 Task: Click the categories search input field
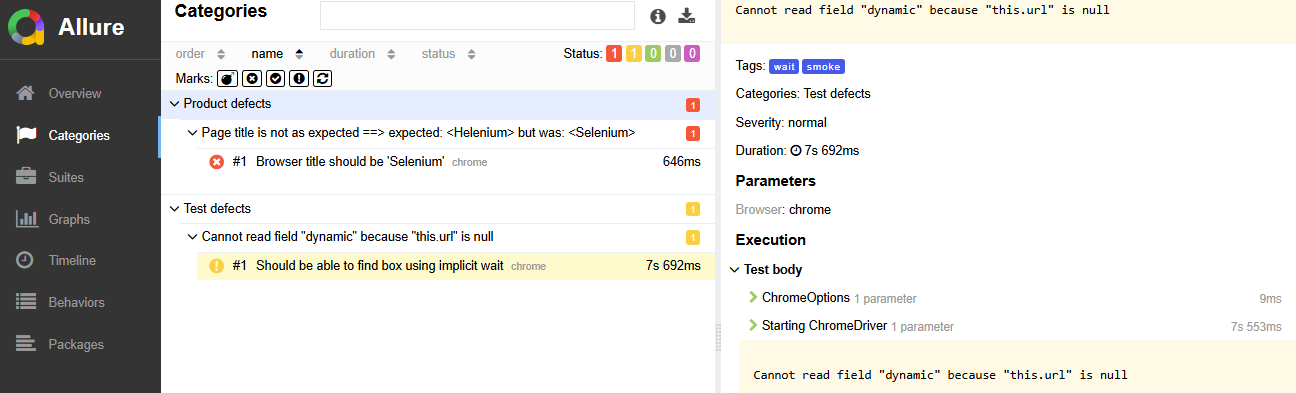click(477, 16)
